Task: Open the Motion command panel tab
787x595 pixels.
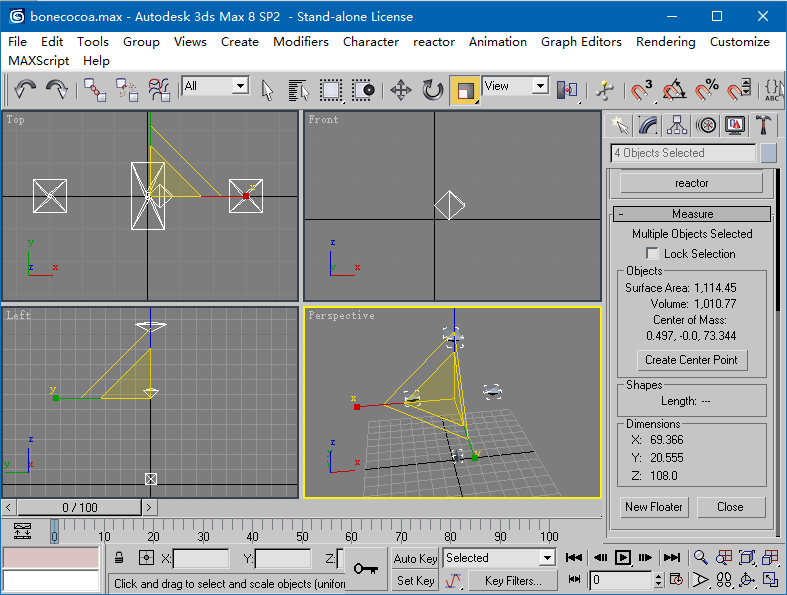Action: [x=707, y=125]
